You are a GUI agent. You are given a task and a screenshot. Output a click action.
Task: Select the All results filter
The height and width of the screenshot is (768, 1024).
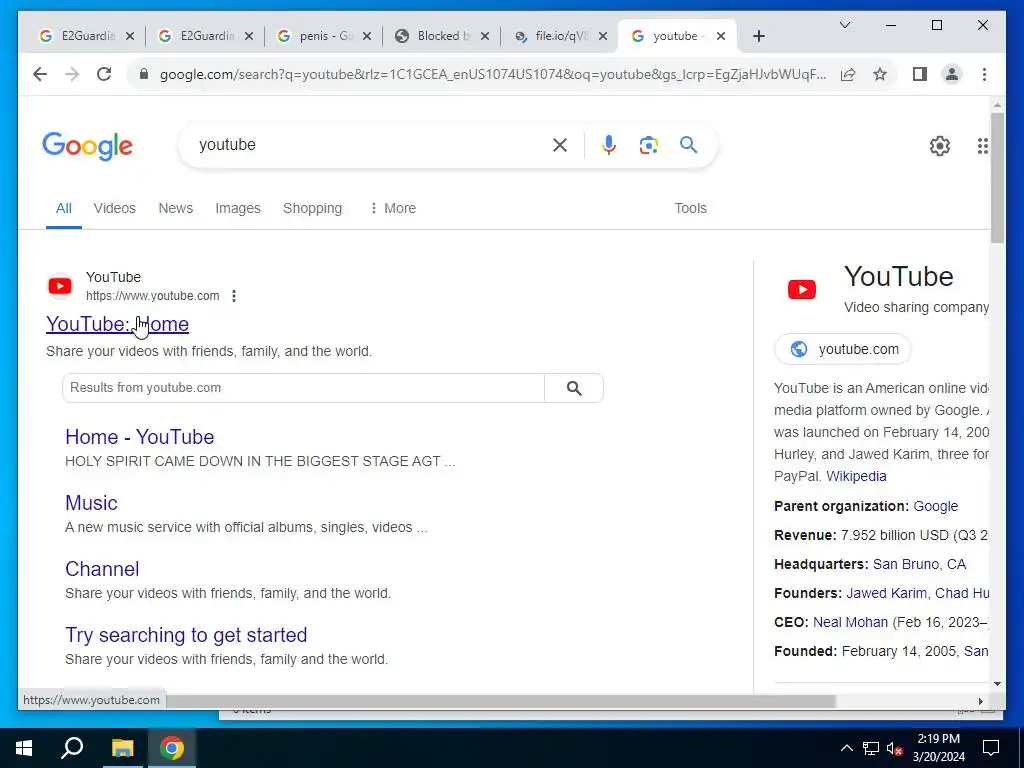click(63, 208)
